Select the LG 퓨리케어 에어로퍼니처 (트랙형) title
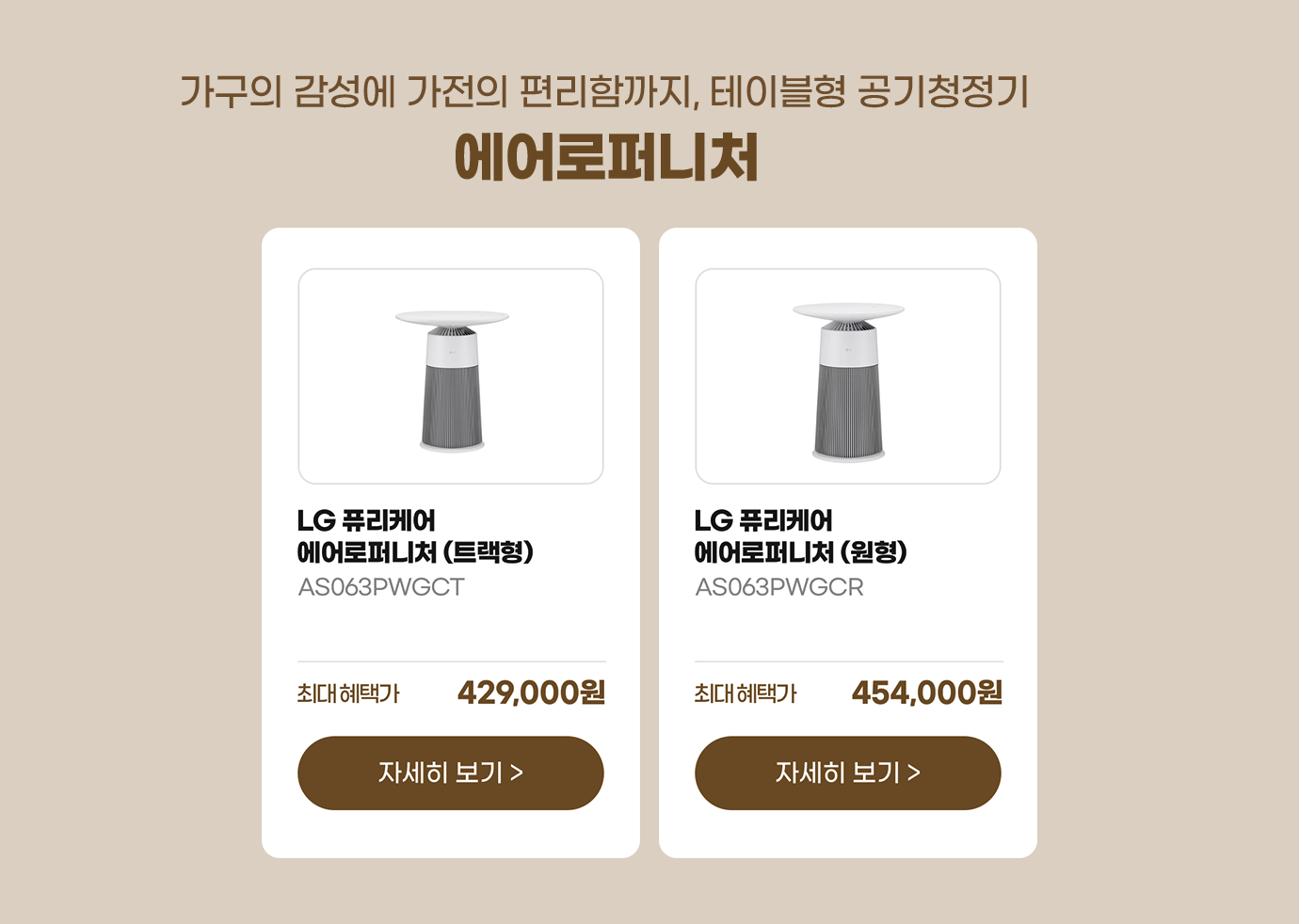This screenshot has width=1299, height=924. point(415,535)
